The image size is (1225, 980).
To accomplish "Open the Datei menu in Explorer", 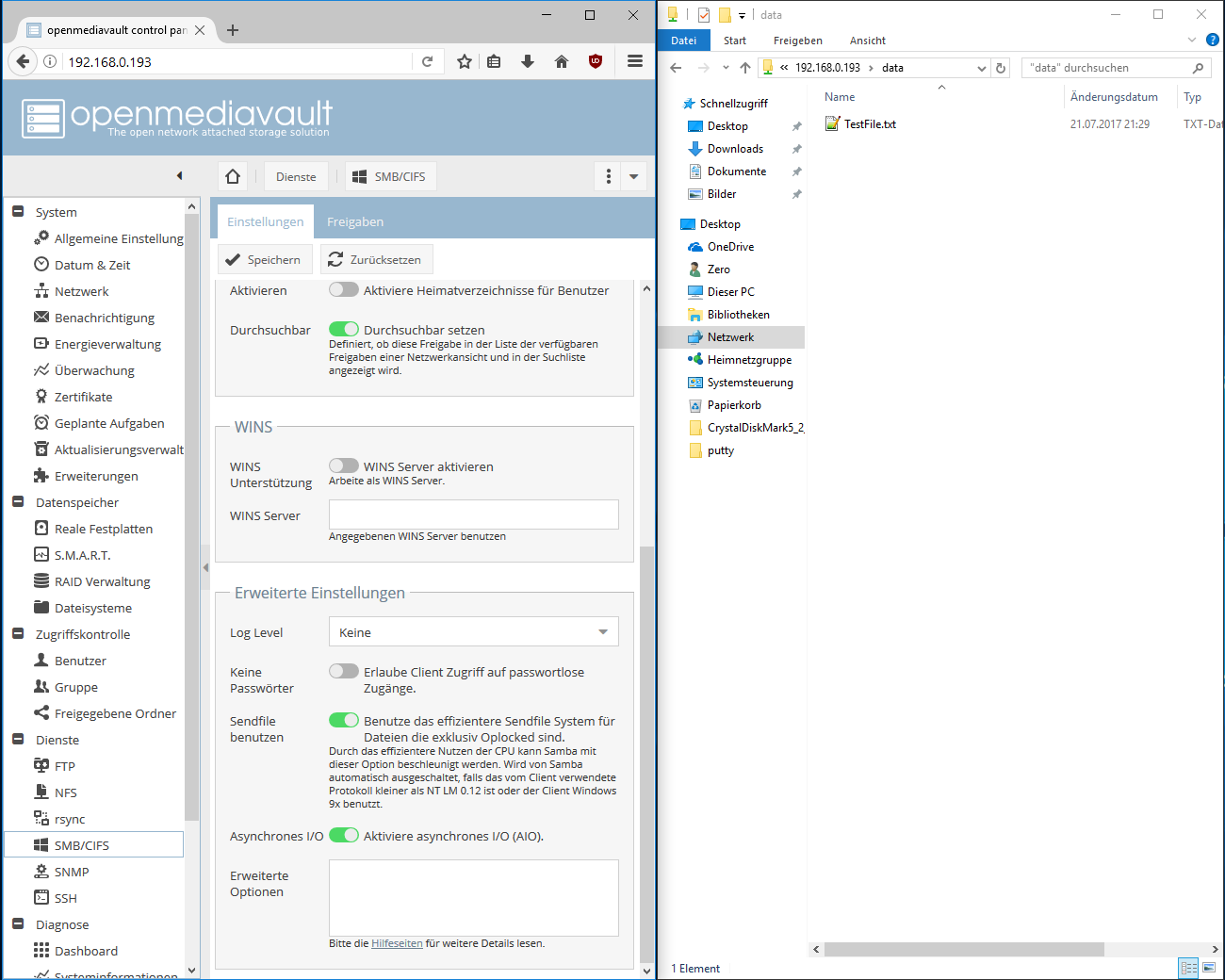I will coord(684,41).
